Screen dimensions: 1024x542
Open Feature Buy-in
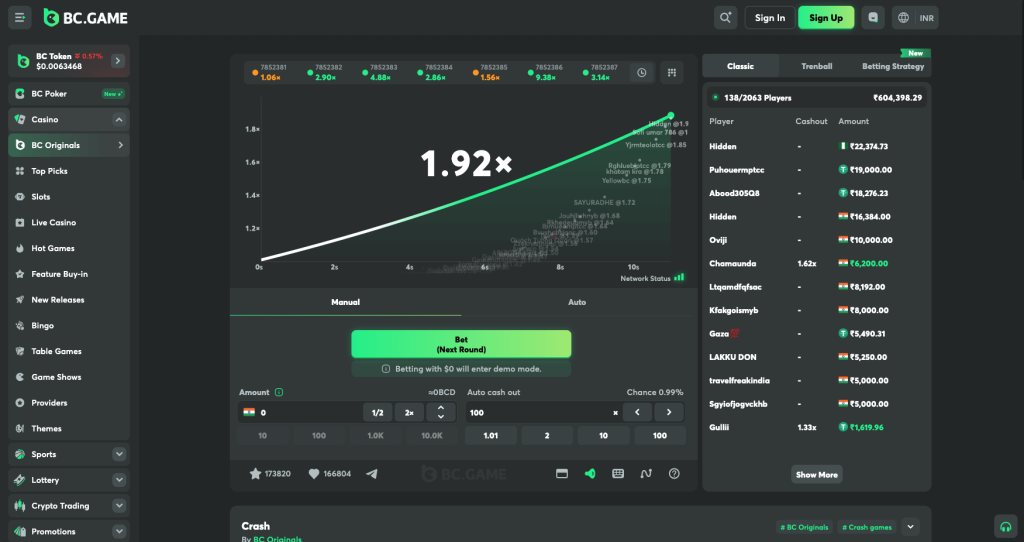pyautogui.click(x=69, y=274)
